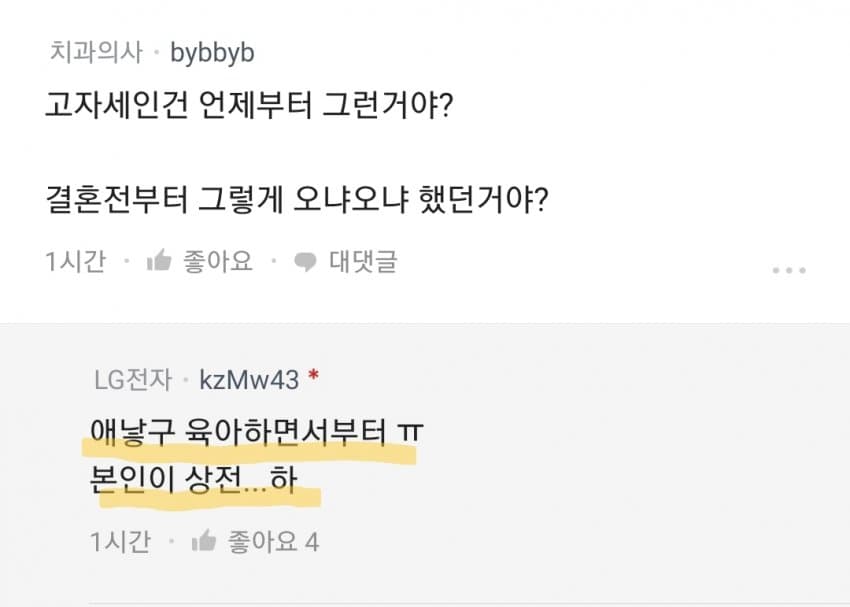Open the three-dot more options menu

(x=788, y=270)
